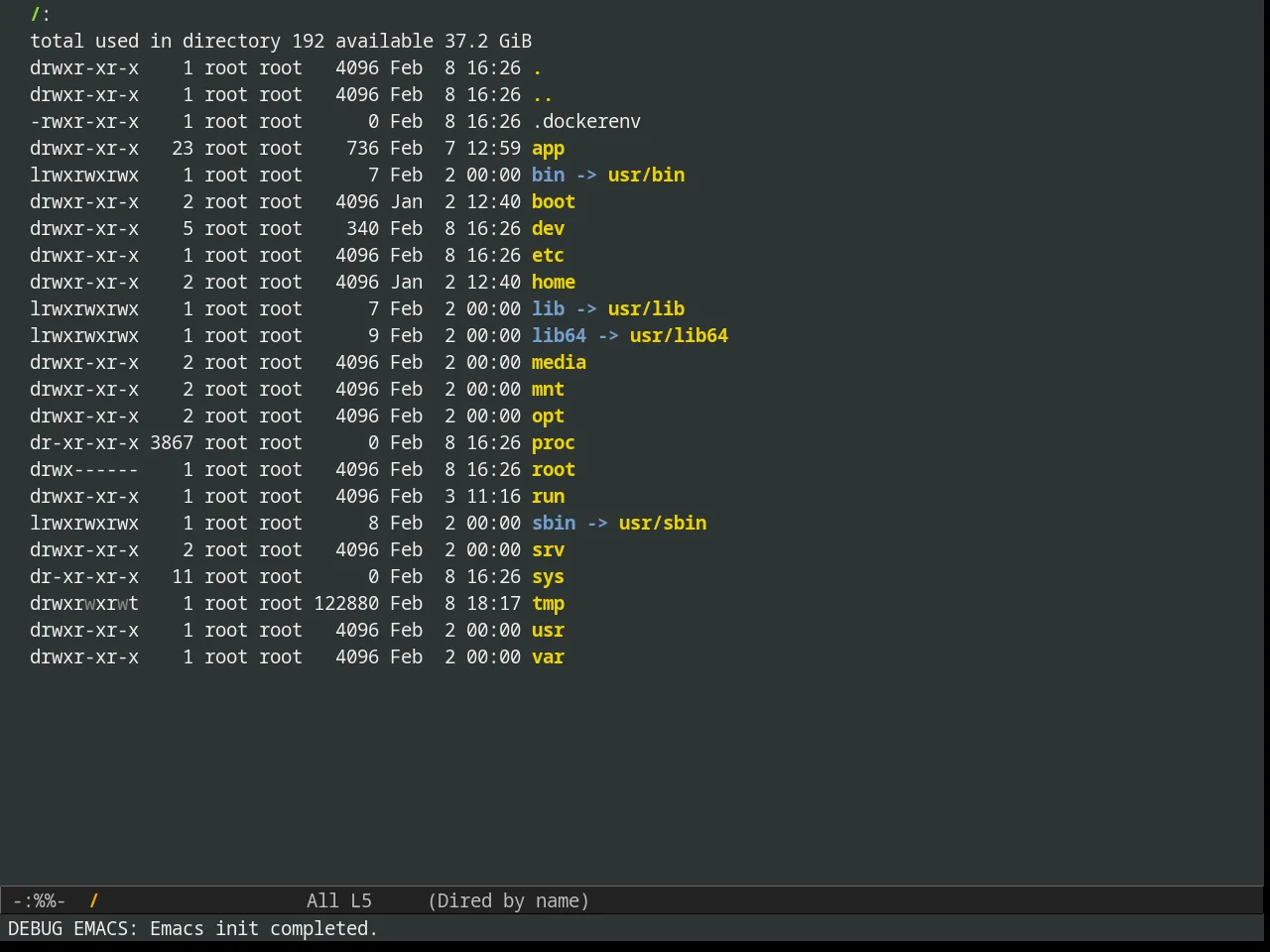
Task: Open the home directory entry
Action: 554,283
